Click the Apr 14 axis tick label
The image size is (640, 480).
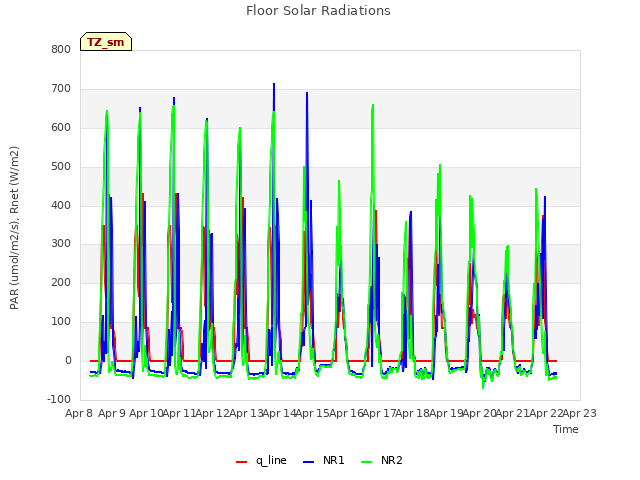279,413
